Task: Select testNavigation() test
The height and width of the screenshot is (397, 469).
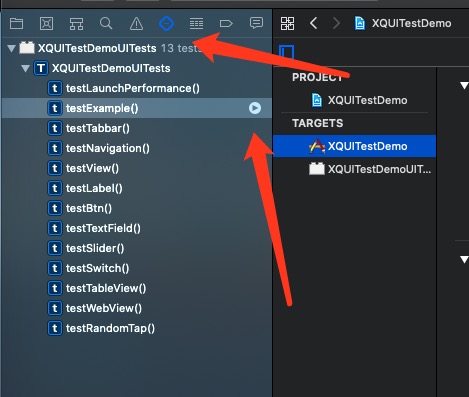Action: 108,148
